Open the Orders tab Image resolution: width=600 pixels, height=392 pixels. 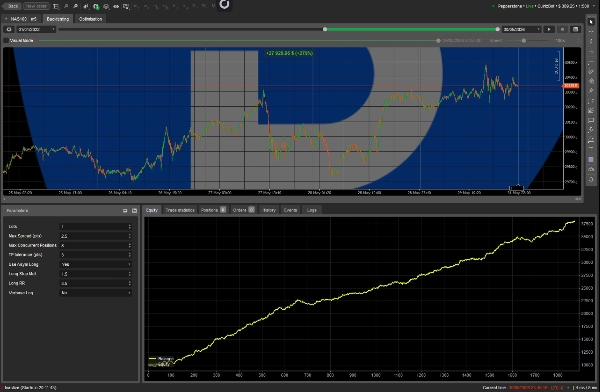tap(243, 210)
